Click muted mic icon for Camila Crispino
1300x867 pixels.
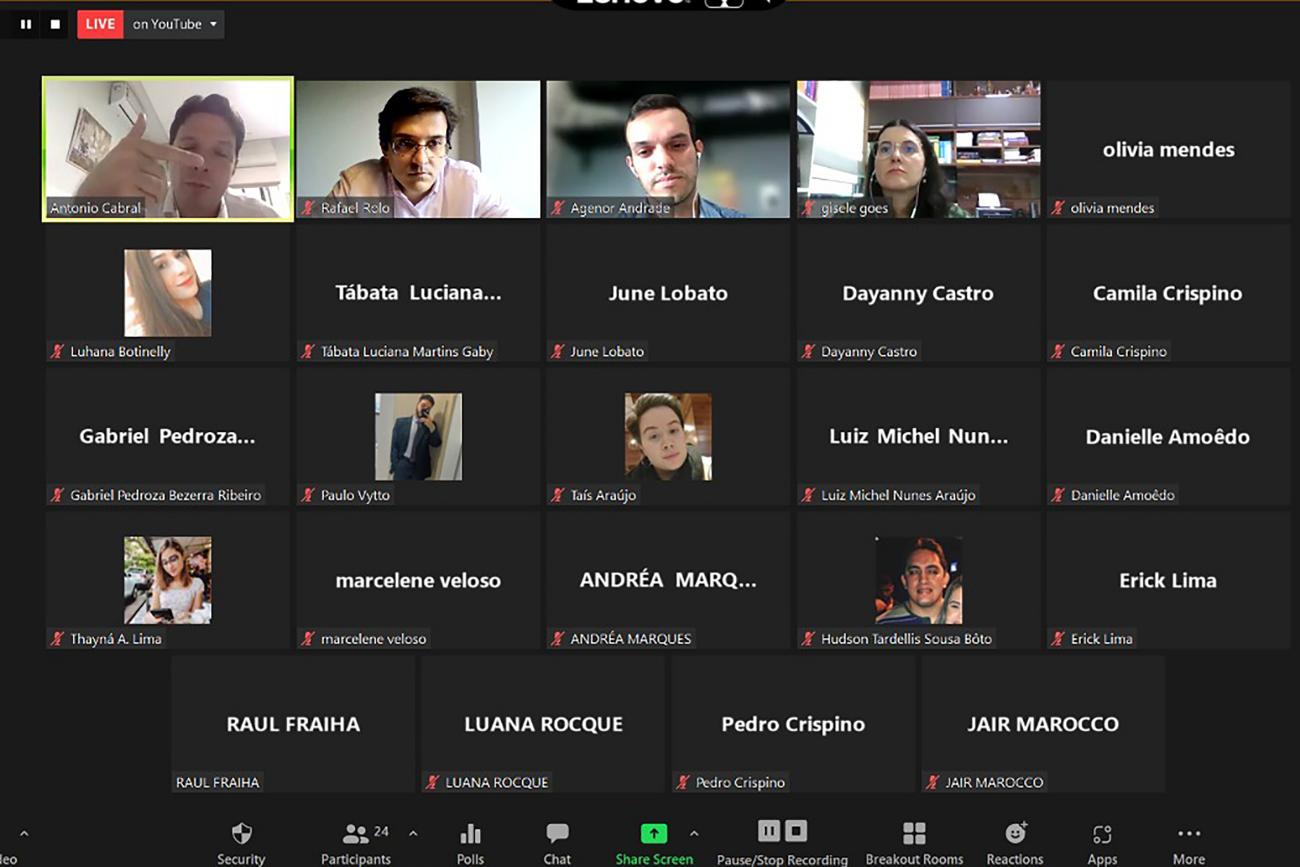pos(1059,351)
